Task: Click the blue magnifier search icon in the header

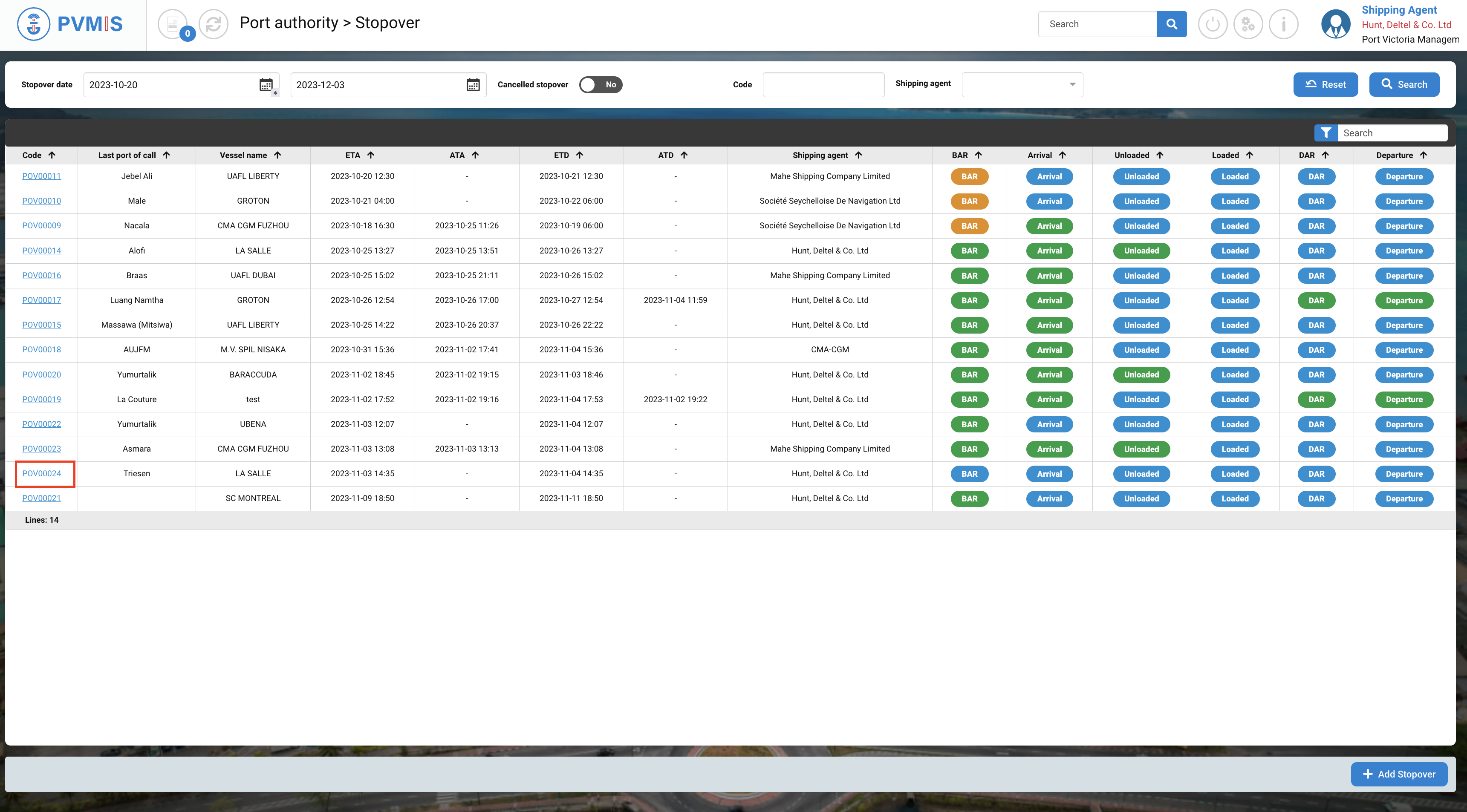Action: [1172, 24]
